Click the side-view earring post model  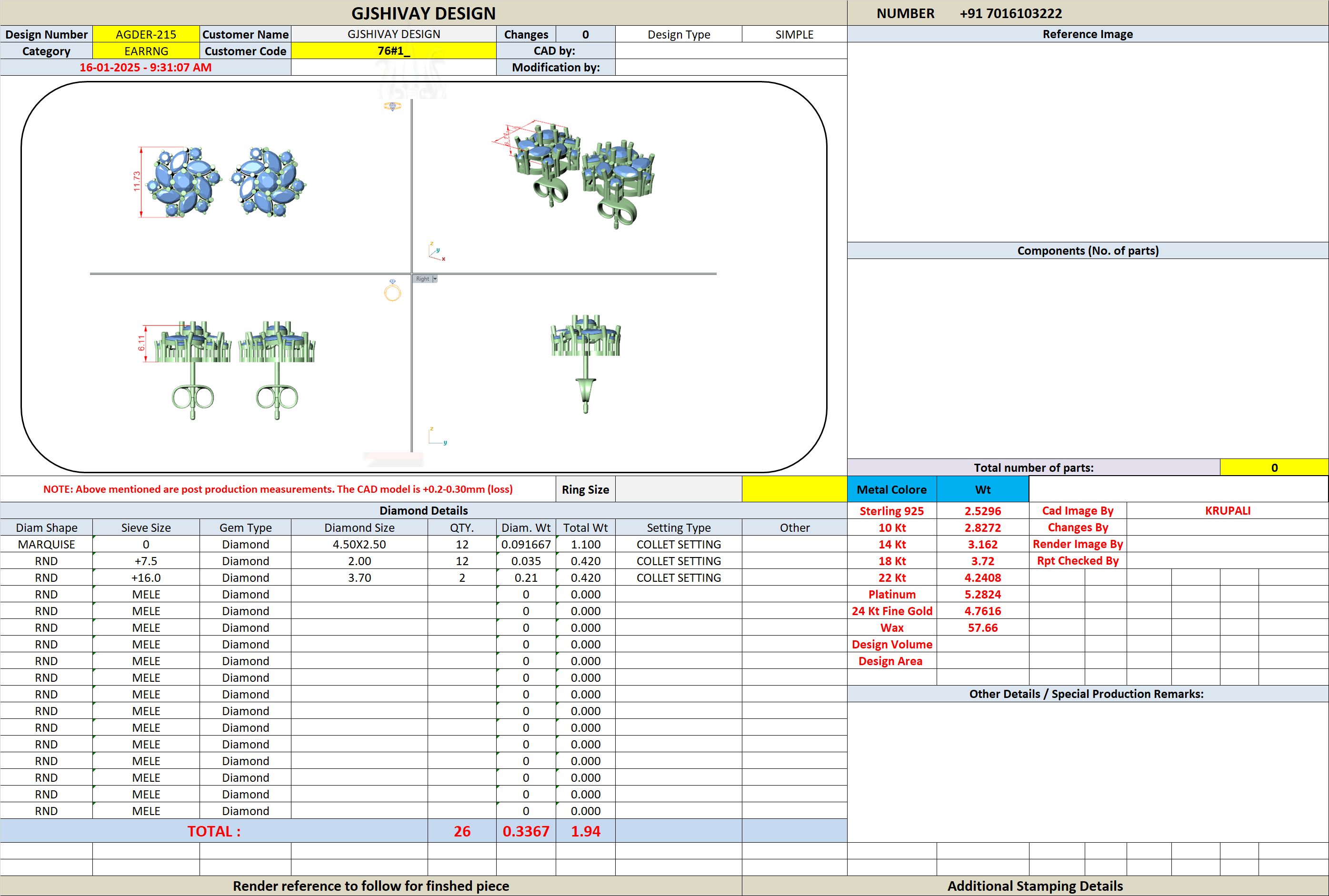point(586,363)
